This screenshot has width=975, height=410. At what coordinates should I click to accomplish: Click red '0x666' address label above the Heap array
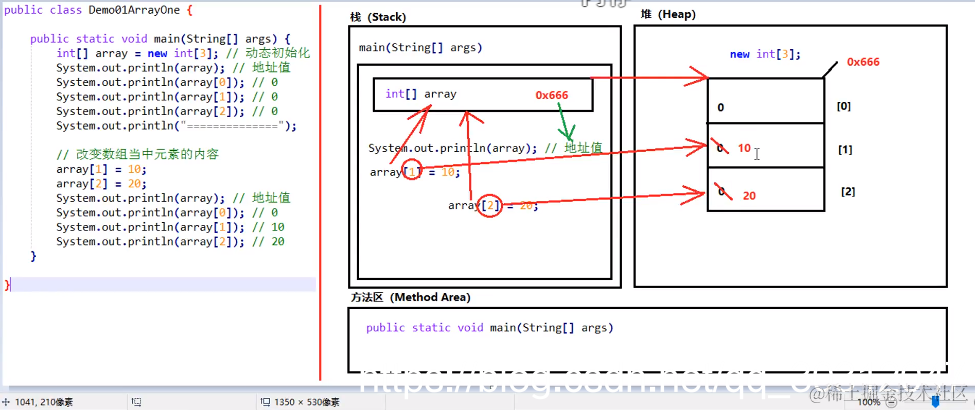[863, 62]
